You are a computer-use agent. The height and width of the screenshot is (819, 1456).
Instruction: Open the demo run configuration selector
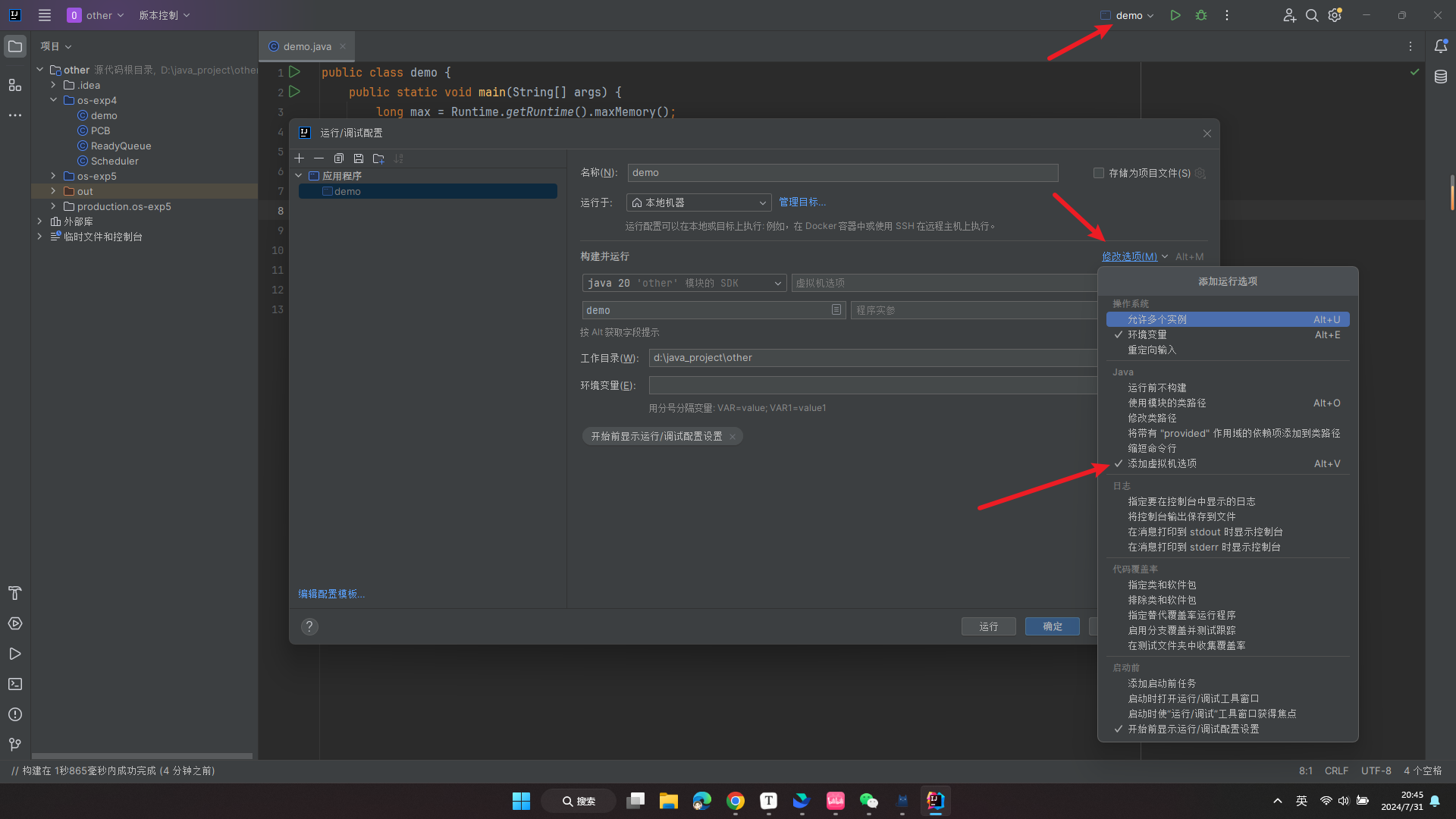[x=1127, y=15]
